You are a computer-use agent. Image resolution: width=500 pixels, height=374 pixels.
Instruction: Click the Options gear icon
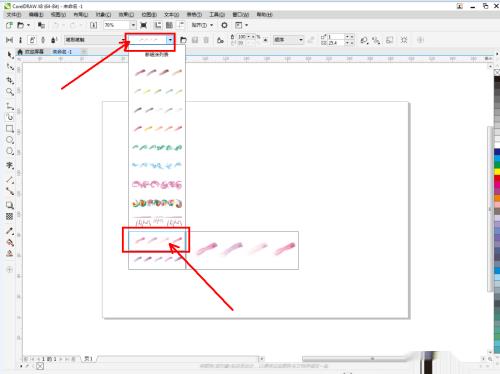[x=224, y=25]
